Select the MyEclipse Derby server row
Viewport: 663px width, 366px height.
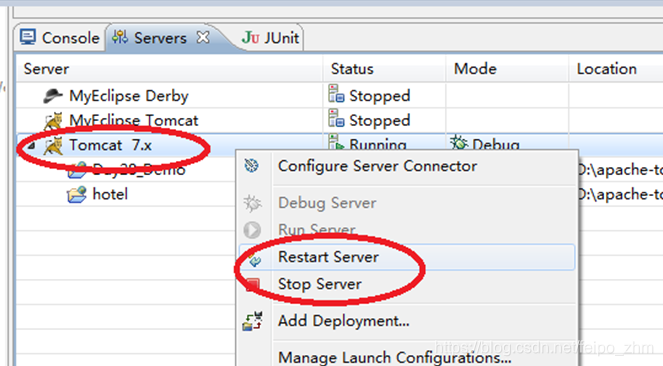tap(339, 96)
